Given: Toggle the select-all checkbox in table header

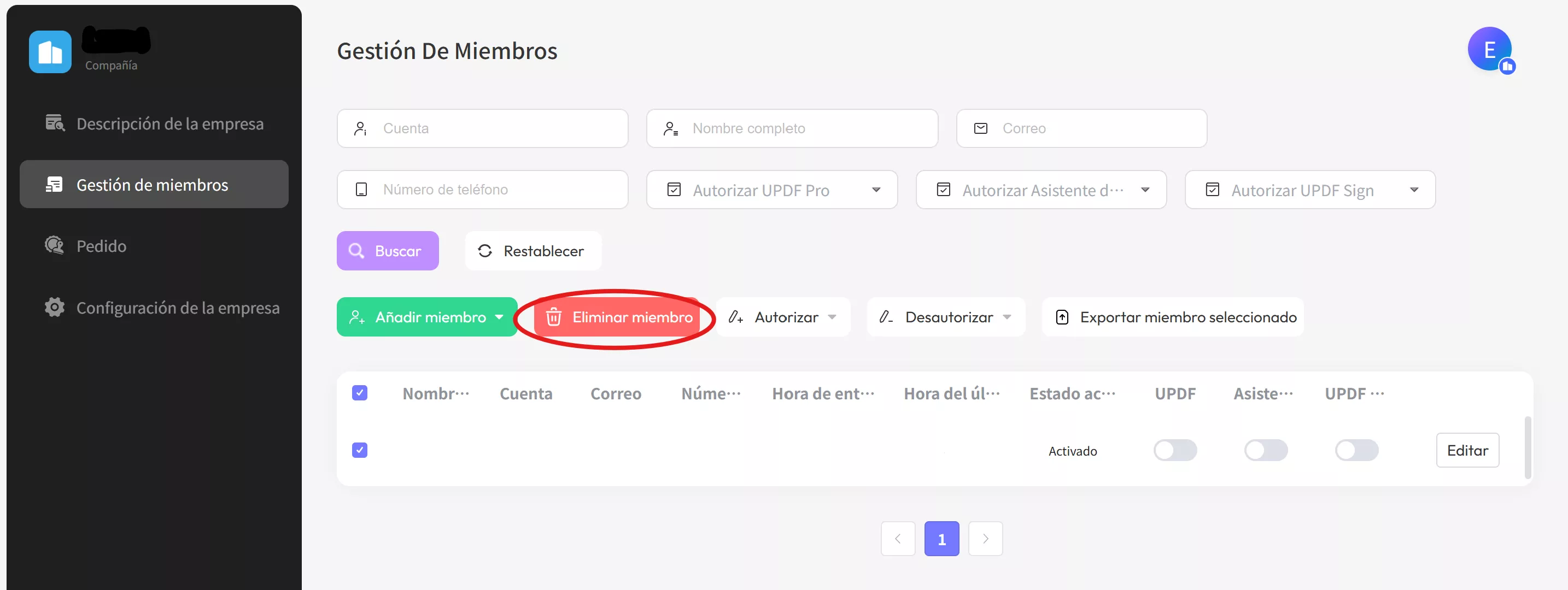Looking at the screenshot, I should tap(360, 393).
